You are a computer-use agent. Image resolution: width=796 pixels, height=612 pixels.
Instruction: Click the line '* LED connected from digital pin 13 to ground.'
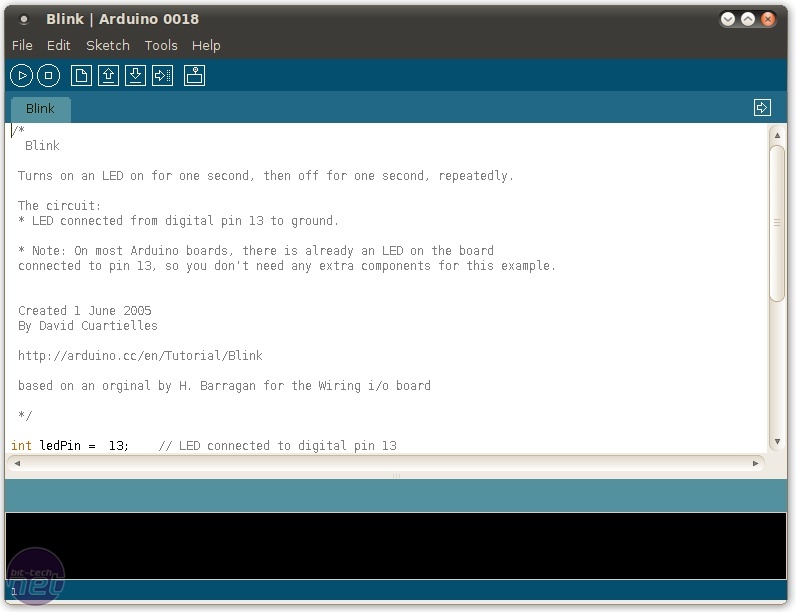coord(178,221)
